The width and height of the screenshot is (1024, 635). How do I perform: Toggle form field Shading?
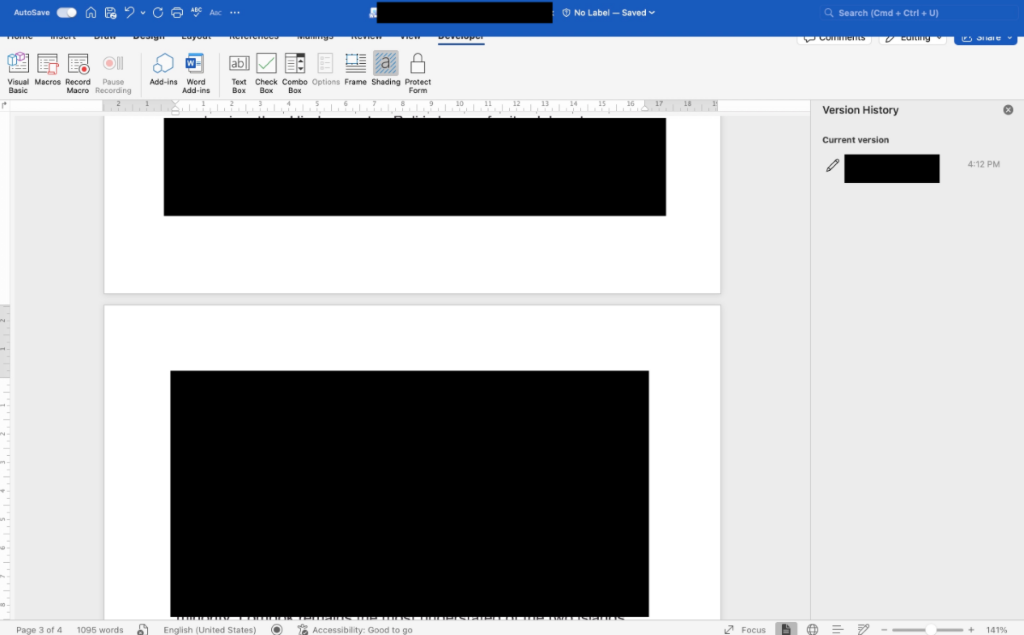point(386,69)
